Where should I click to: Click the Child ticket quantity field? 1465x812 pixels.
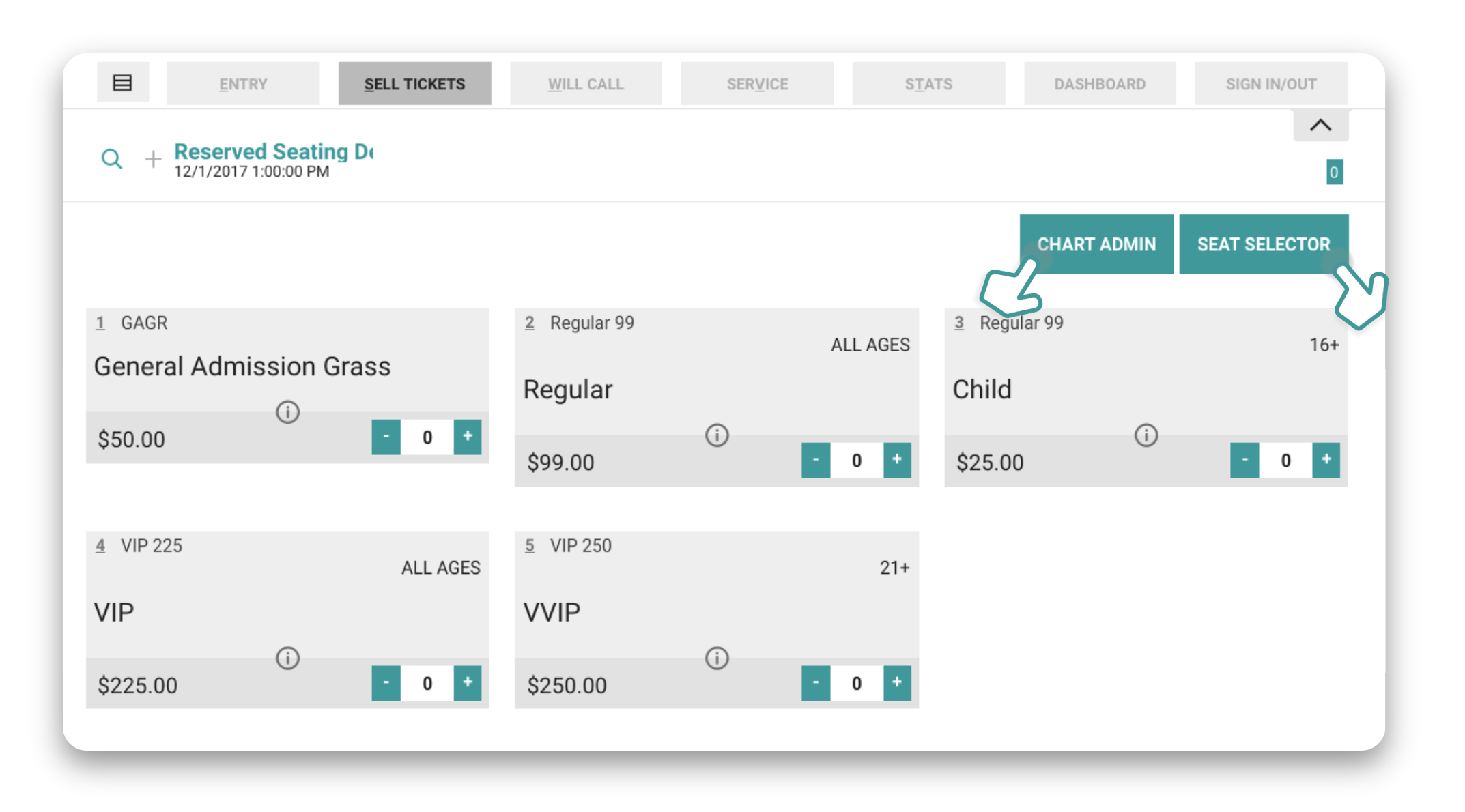click(x=1285, y=460)
